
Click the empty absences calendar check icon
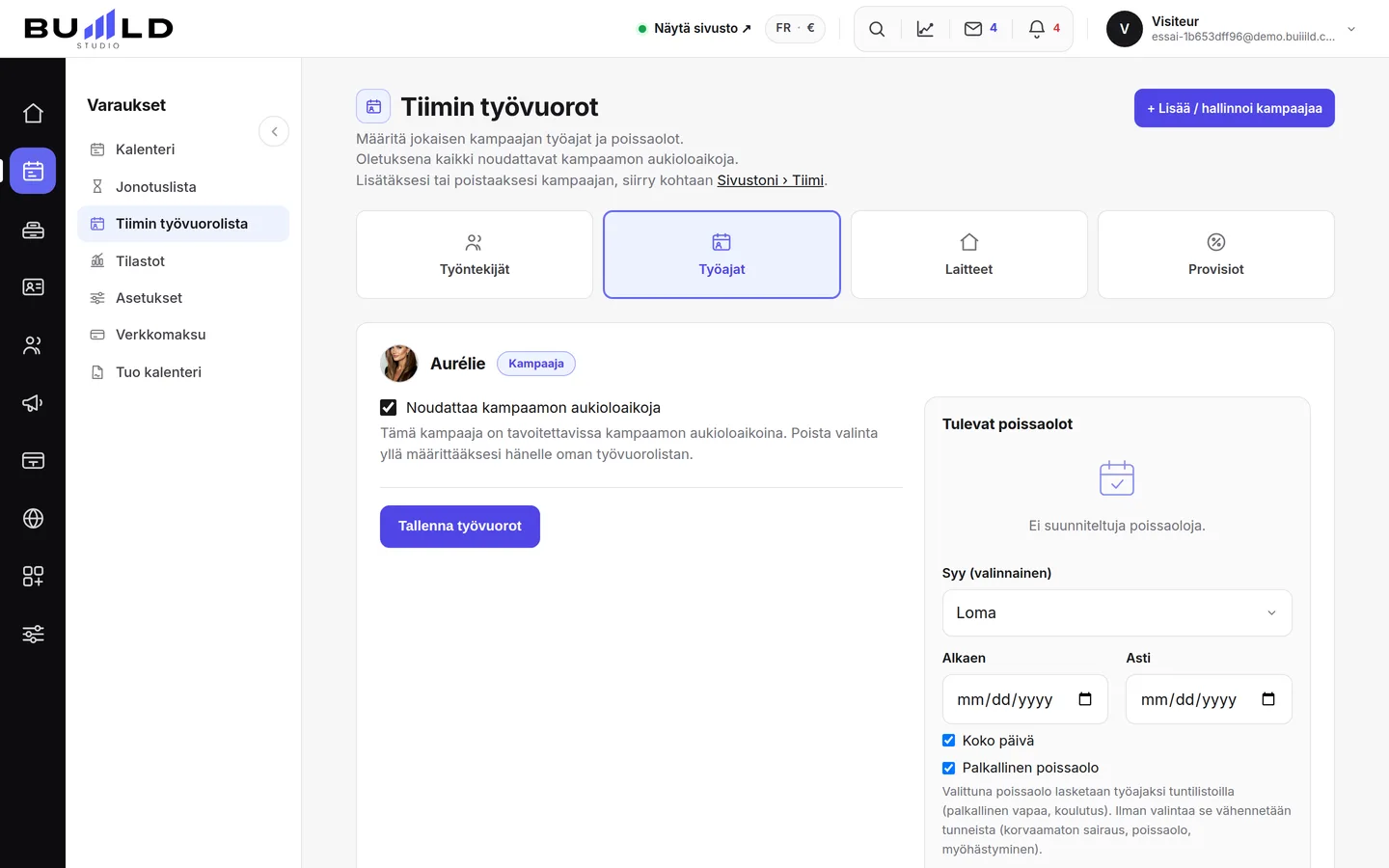click(1117, 478)
